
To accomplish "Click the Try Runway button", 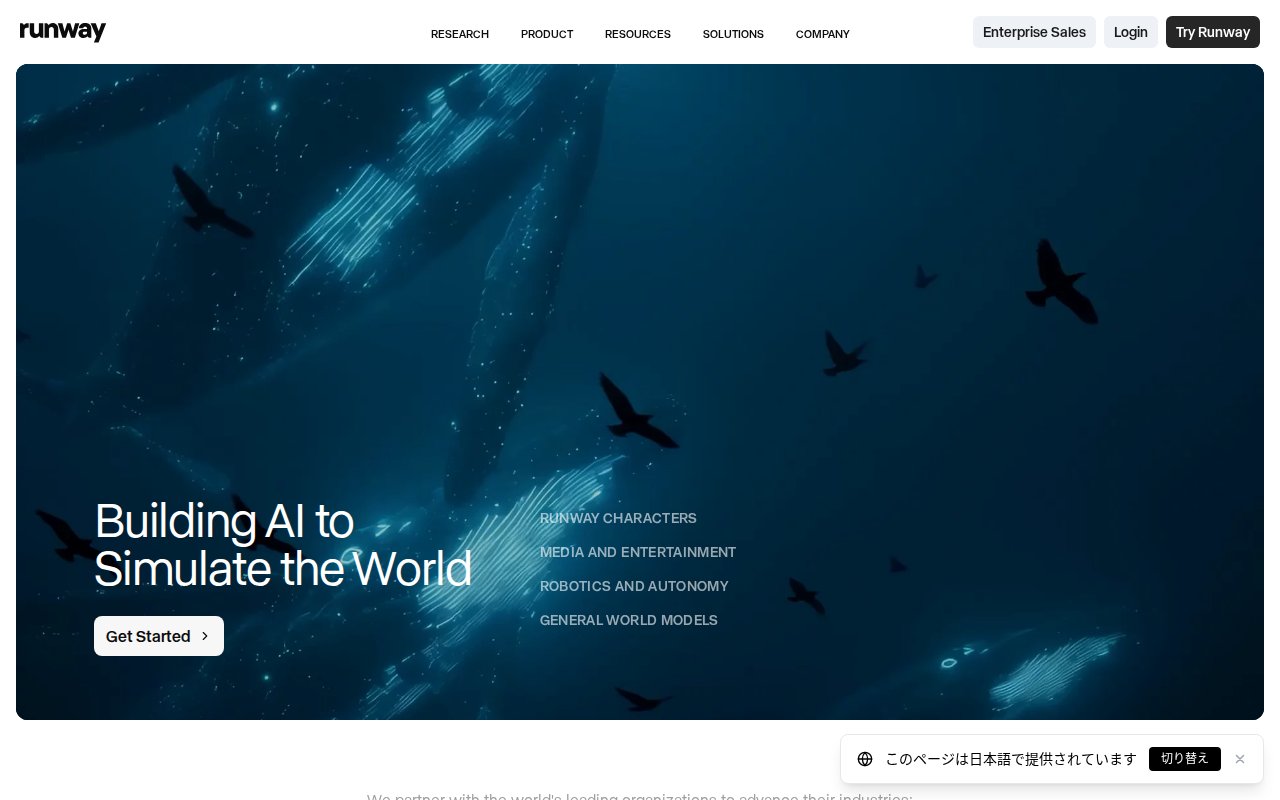I will [1213, 32].
